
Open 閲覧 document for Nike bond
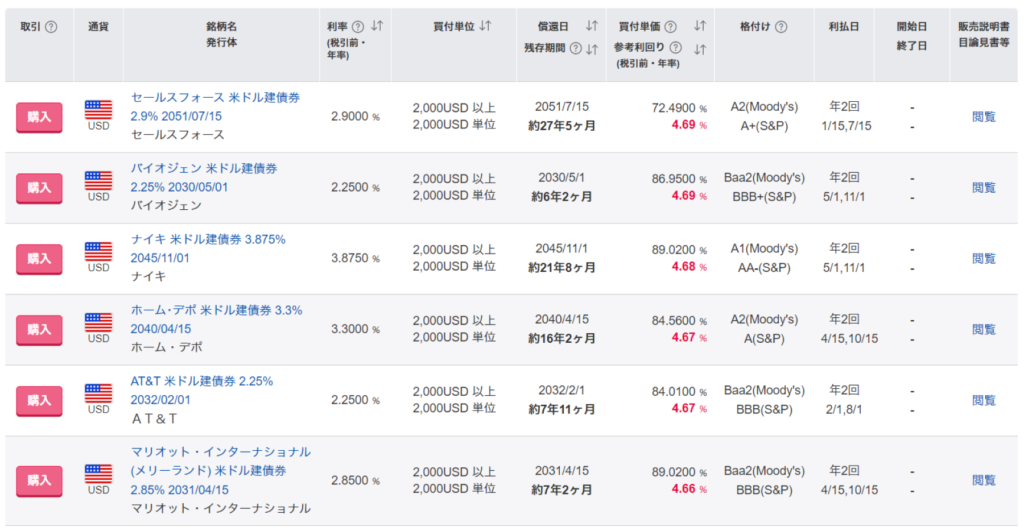point(984,258)
